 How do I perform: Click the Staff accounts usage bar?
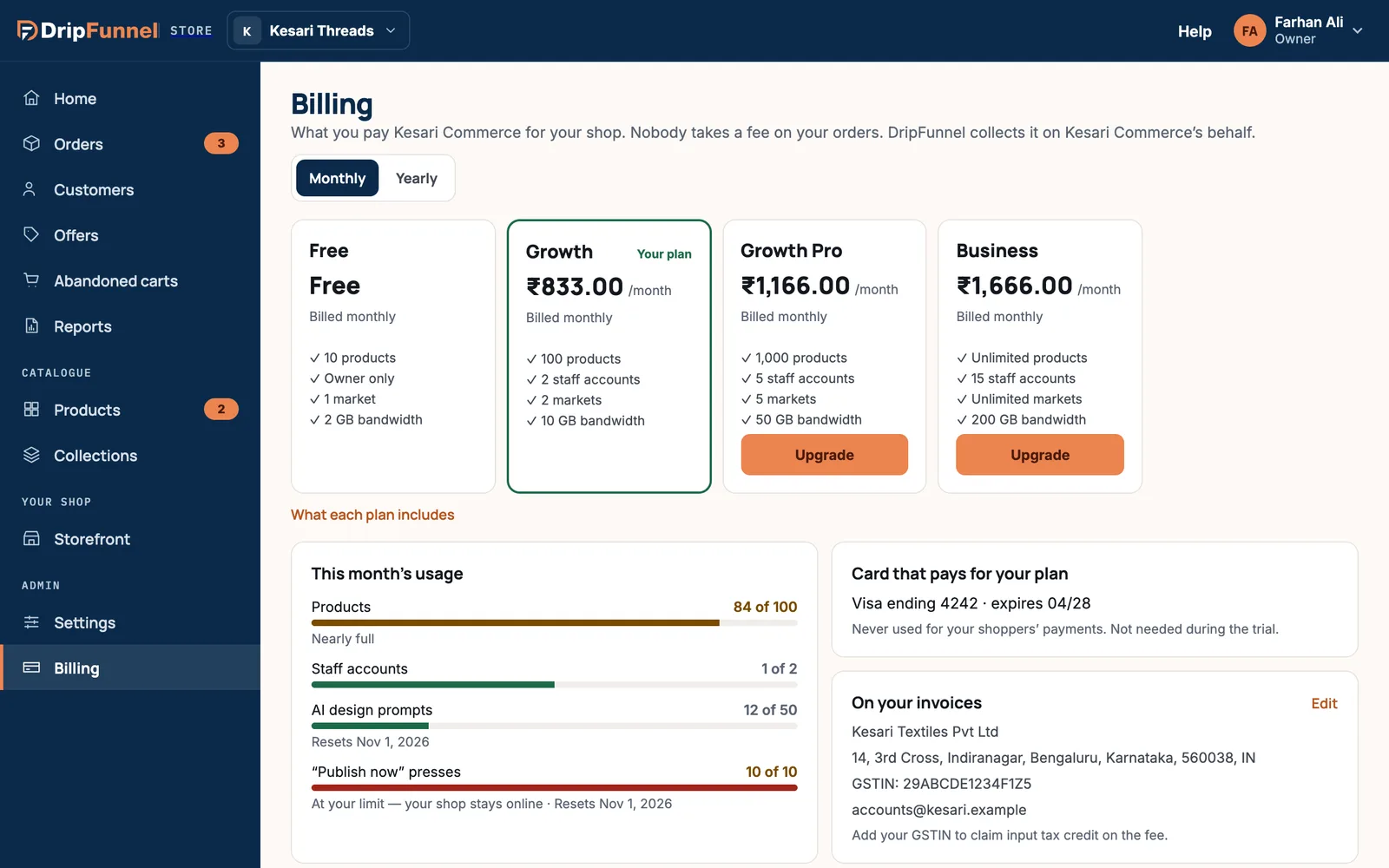(x=554, y=684)
